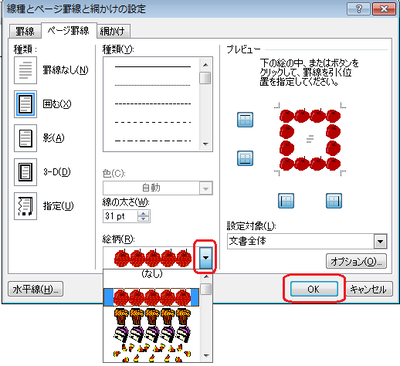Image resolution: width=400 pixels, height=366 pixels.
Task: Select the apple pattern in art list
Action: coord(152,298)
